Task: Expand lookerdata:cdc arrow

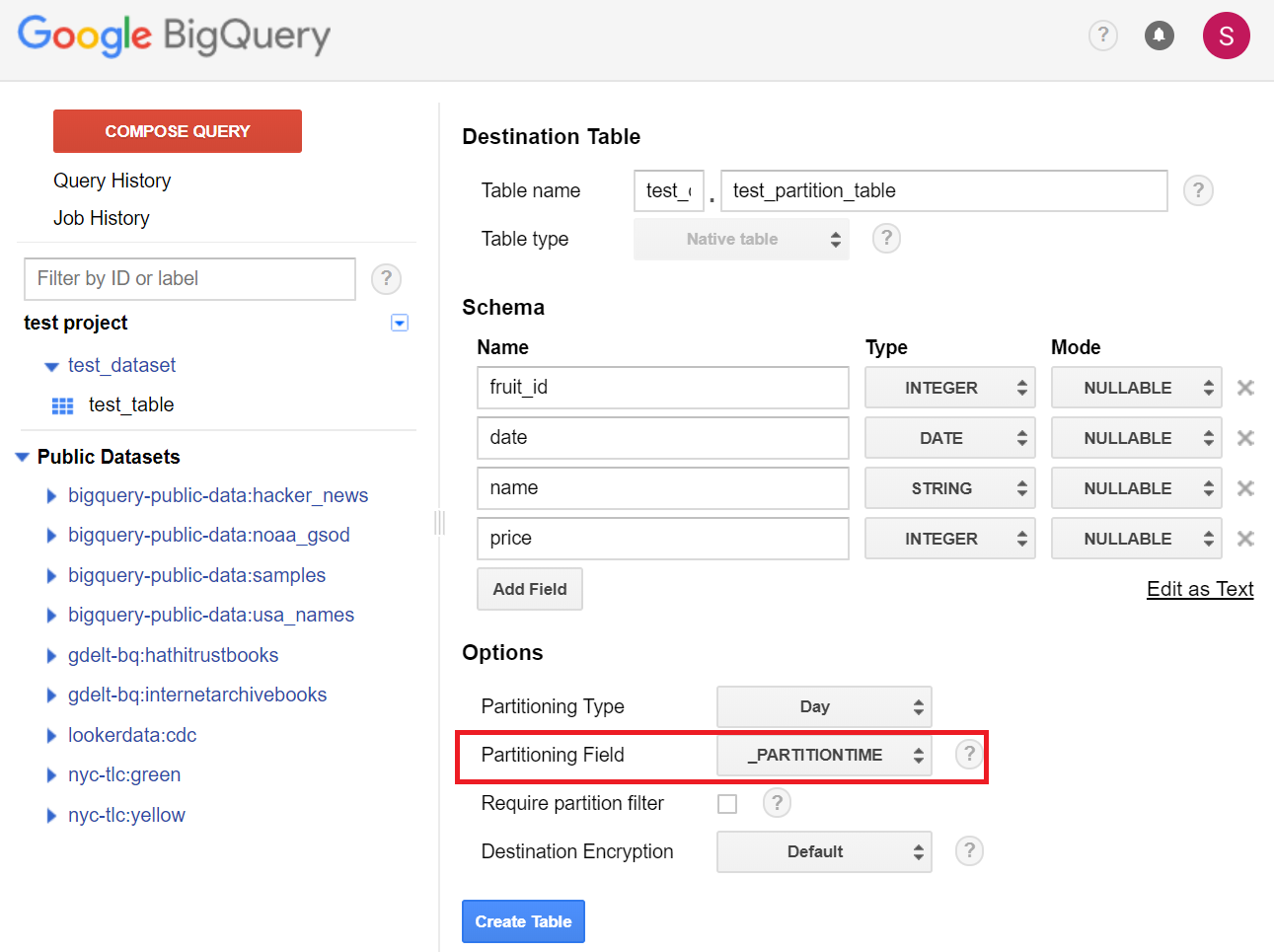Action: click(x=51, y=736)
